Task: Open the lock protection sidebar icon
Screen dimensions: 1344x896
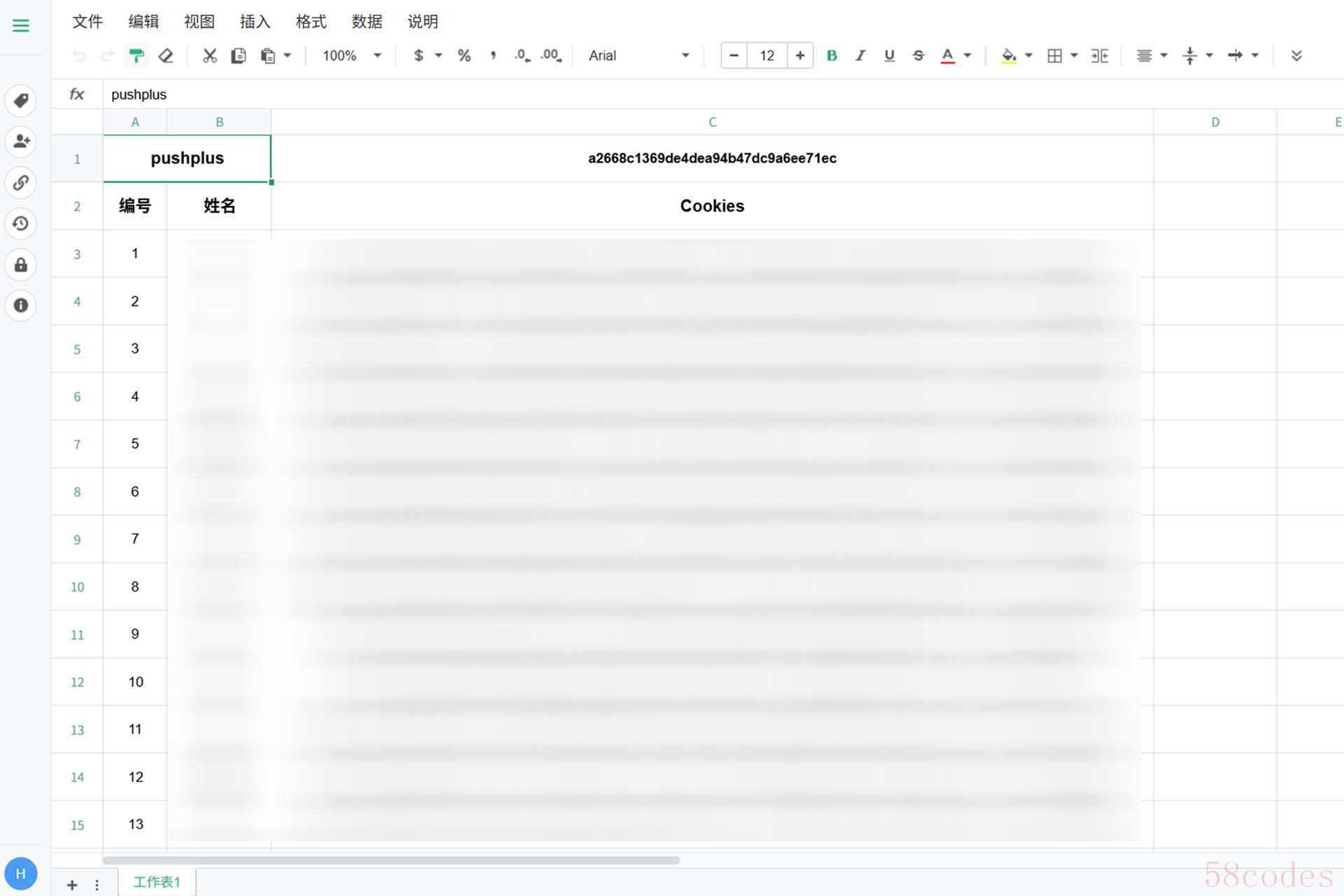Action: [21, 265]
